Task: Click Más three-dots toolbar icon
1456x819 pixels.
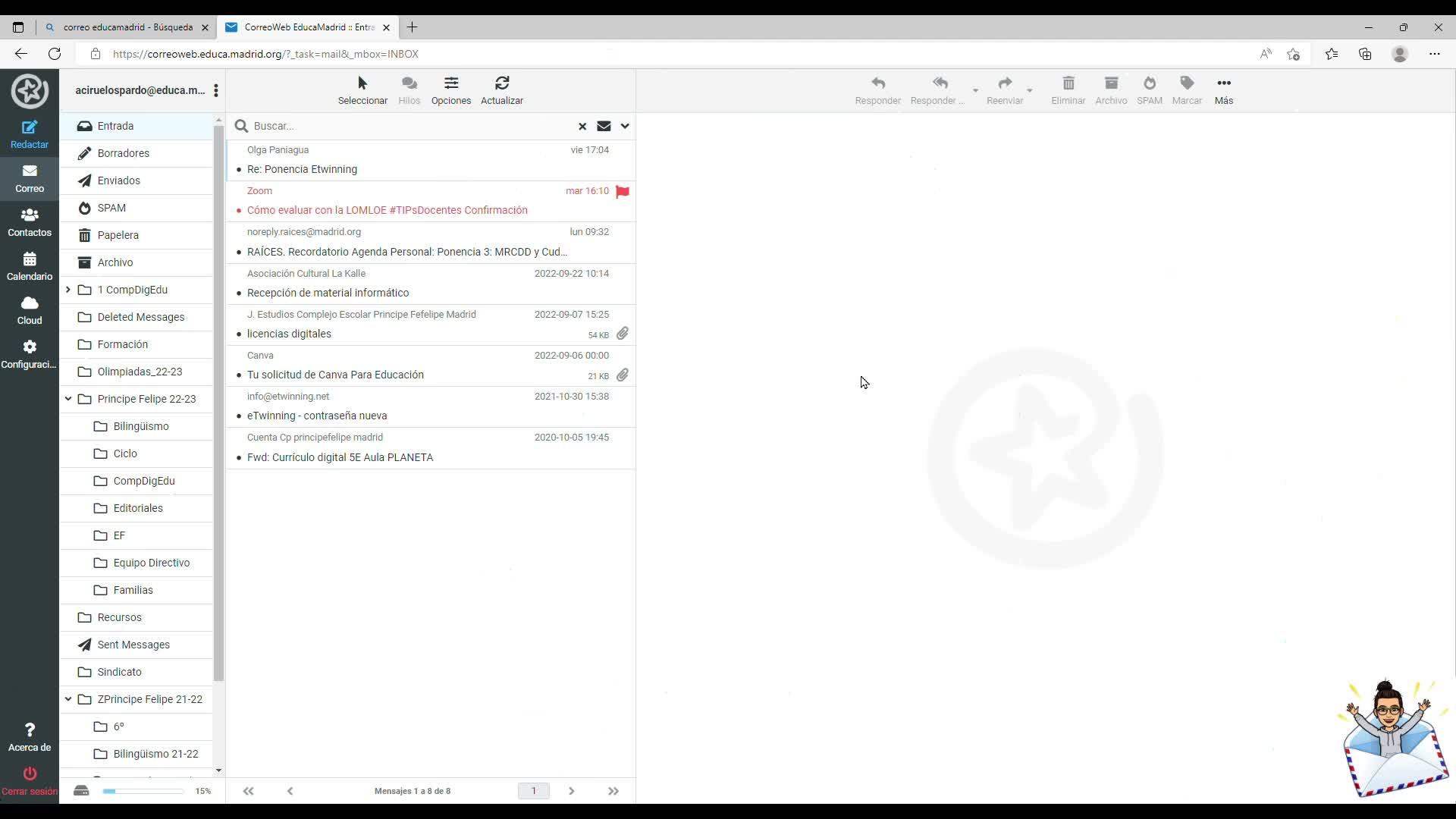Action: (1223, 83)
